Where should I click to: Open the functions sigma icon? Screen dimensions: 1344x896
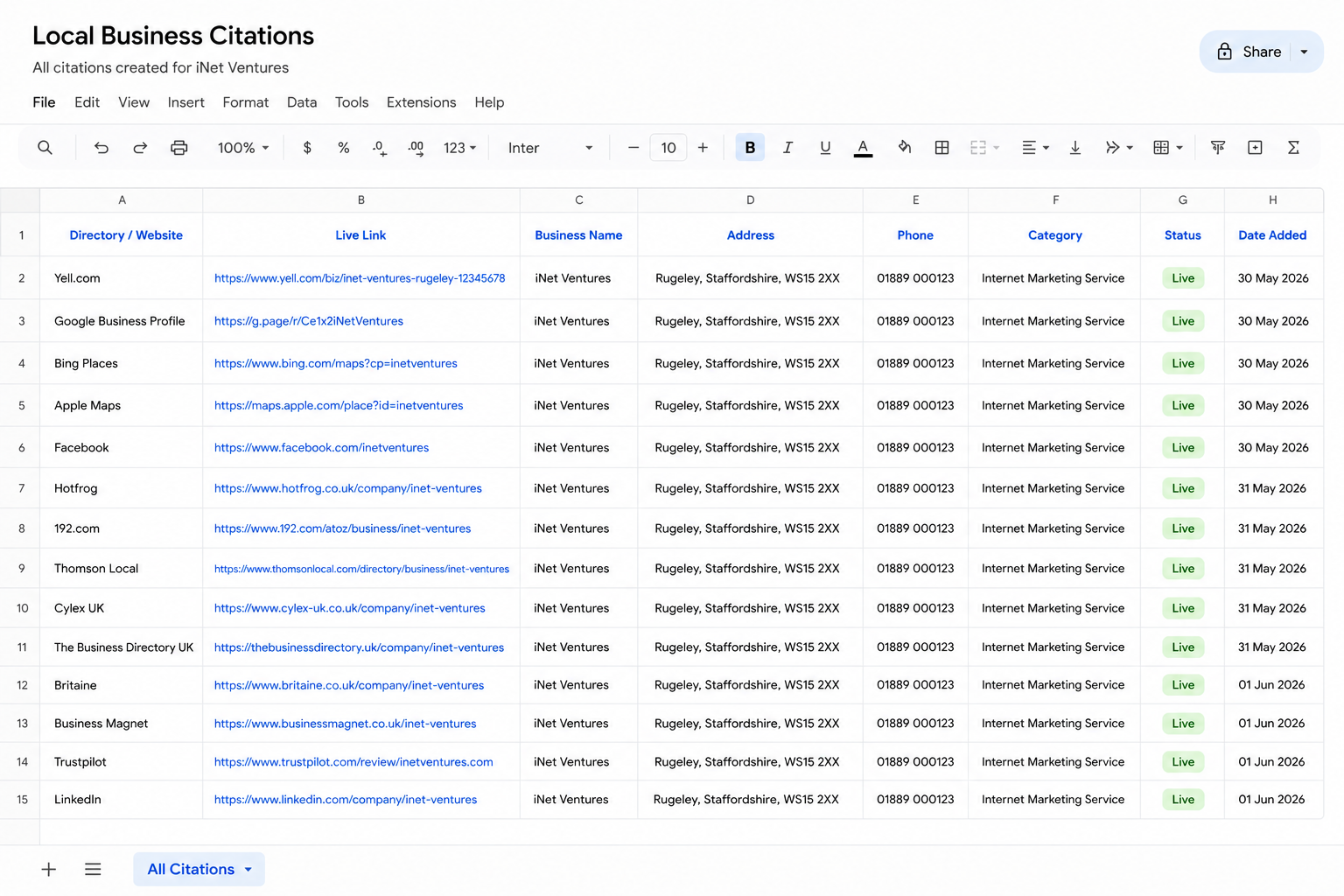1293,148
